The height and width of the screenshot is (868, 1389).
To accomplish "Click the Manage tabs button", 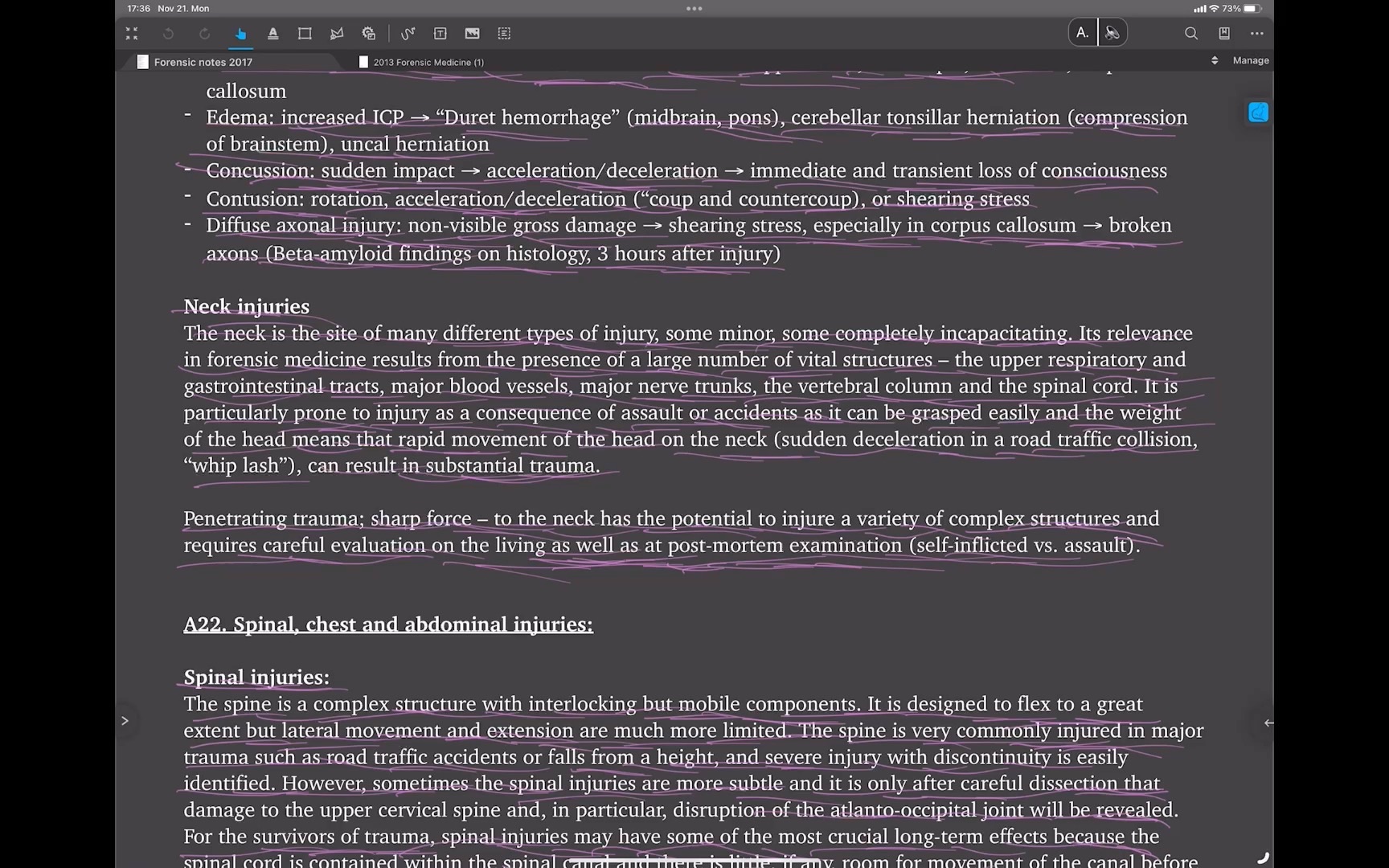I will tap(1251, 60).
